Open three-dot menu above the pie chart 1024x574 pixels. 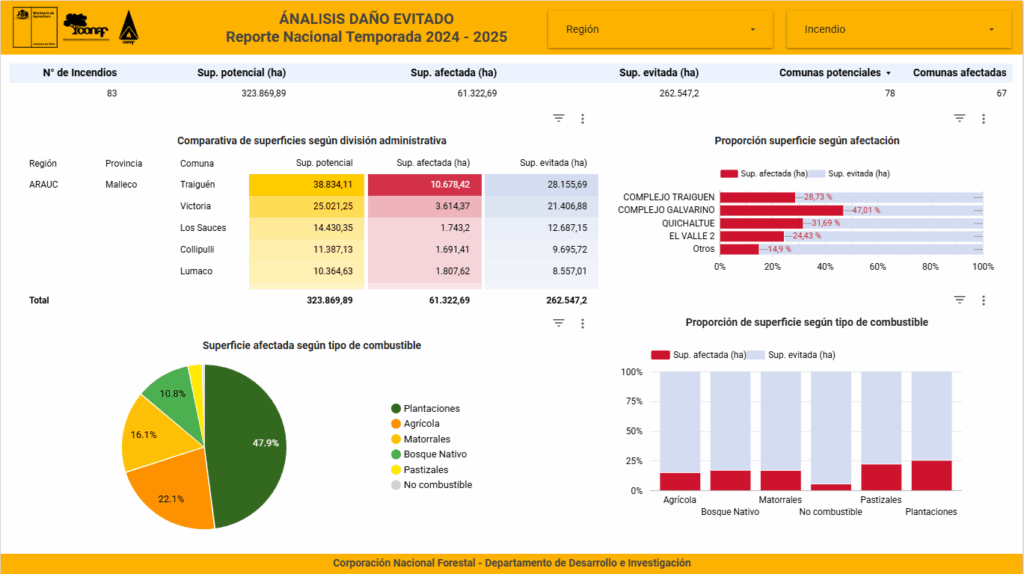(582, 323)
